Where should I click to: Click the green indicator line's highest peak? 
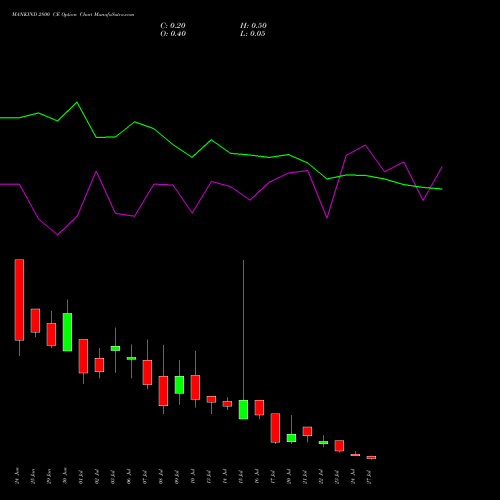coord(77,102)
